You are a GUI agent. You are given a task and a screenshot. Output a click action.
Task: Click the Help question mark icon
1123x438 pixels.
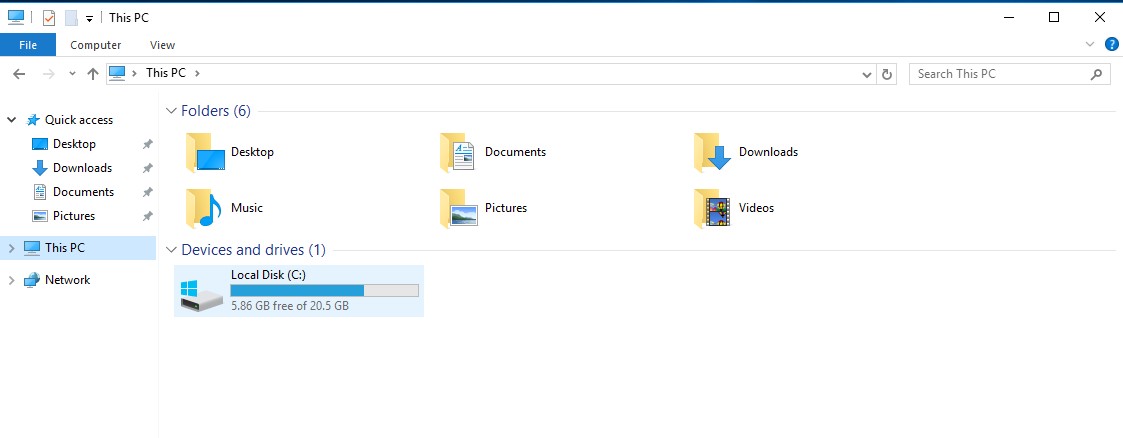(1111, 44)
